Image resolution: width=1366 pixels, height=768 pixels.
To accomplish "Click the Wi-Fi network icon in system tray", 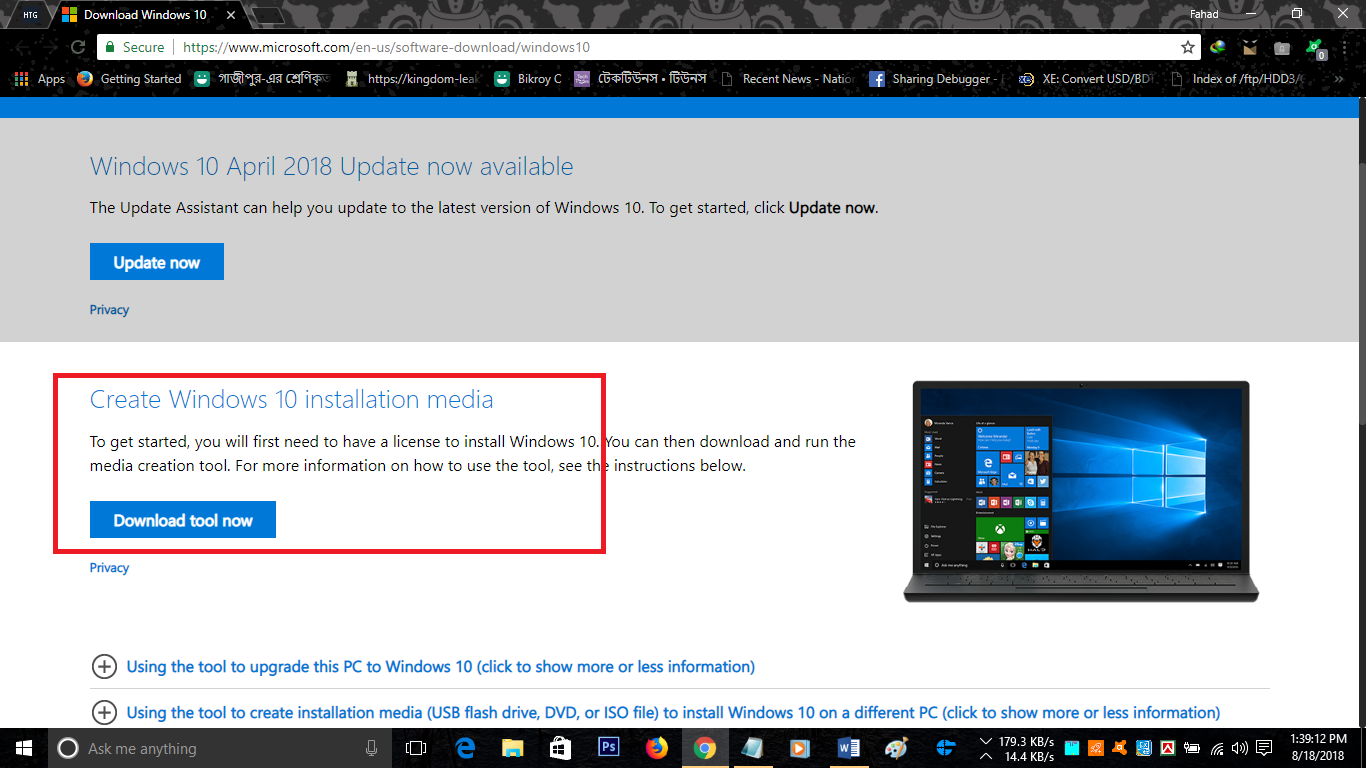I will [1217, 748].
